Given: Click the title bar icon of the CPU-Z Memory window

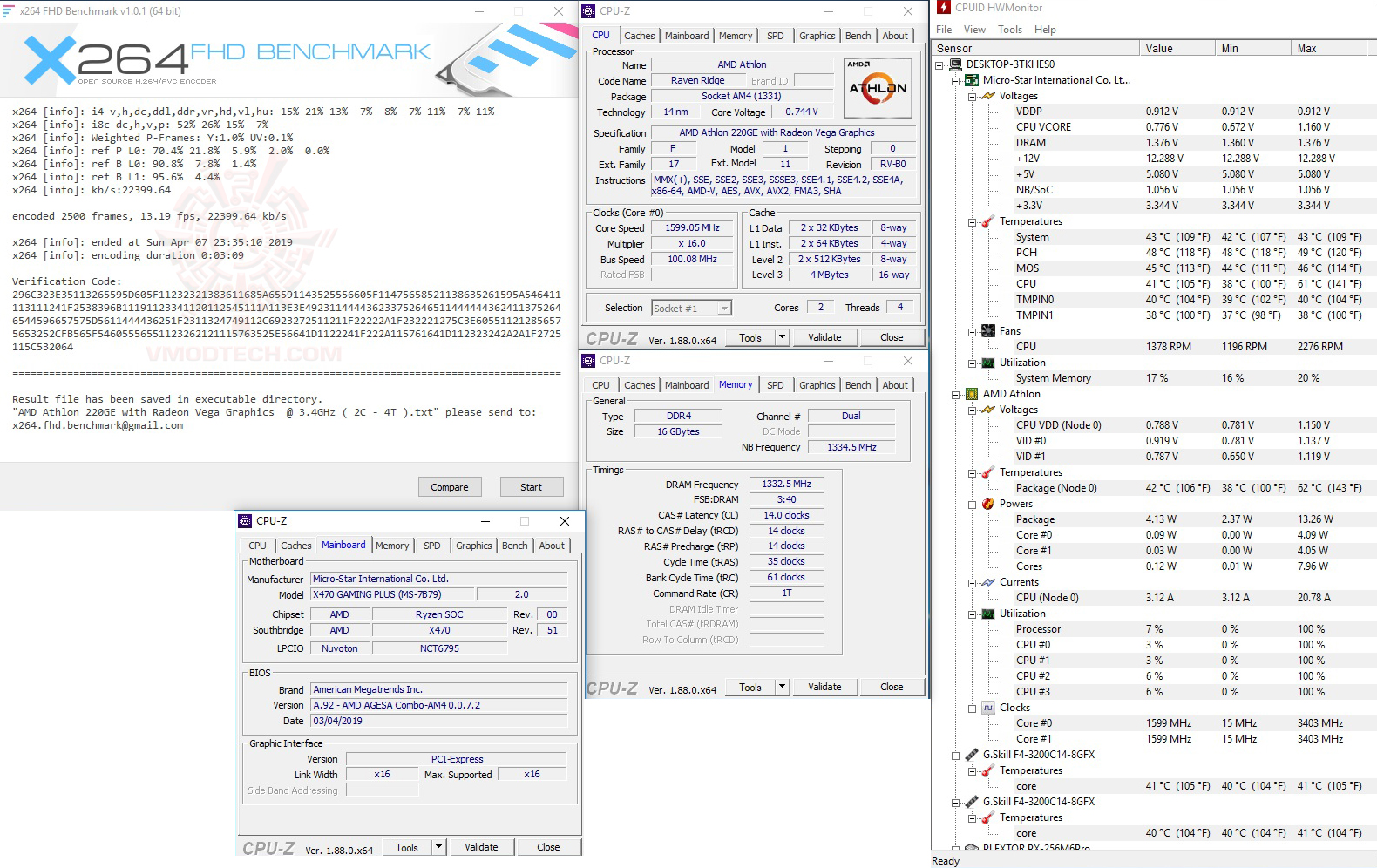Looking at the screenshot, I should tap(588, 361).
